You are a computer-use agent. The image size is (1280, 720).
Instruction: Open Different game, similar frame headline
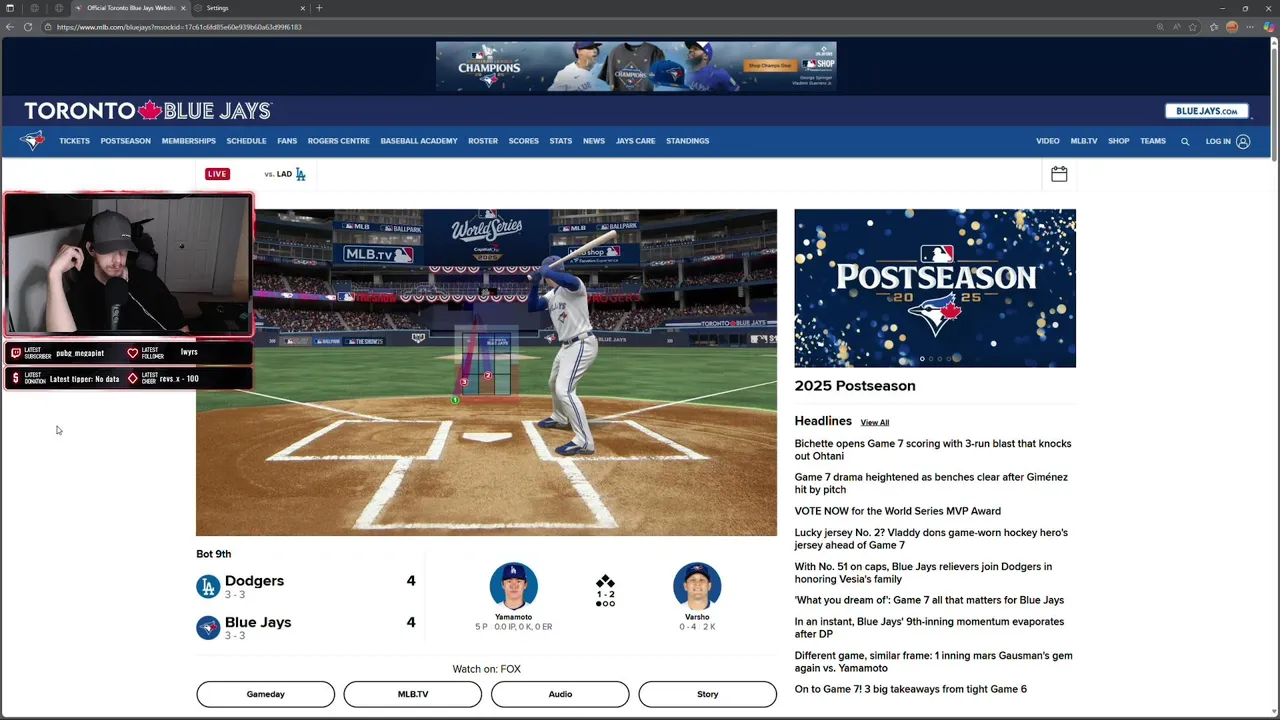click(x=933, y=662)
